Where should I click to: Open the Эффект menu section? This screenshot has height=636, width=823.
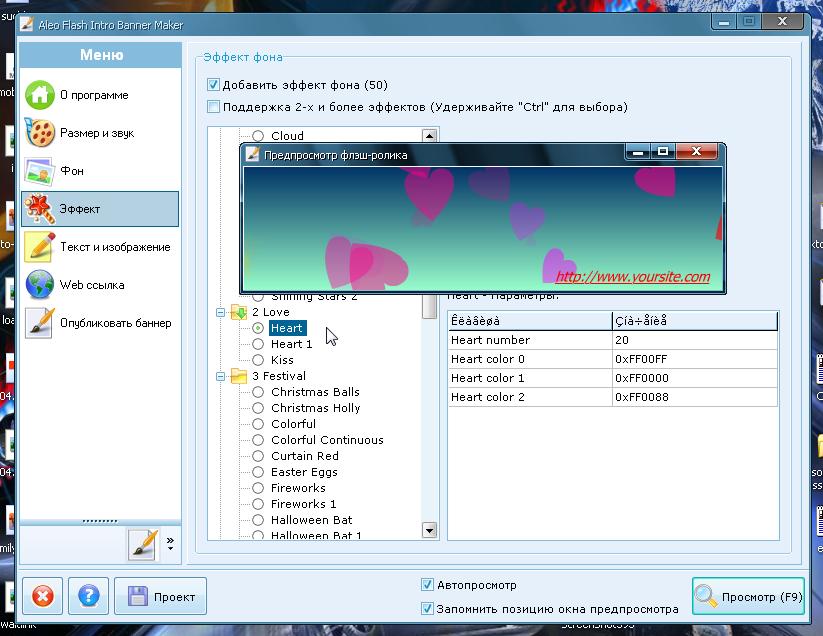pos(100,209)
